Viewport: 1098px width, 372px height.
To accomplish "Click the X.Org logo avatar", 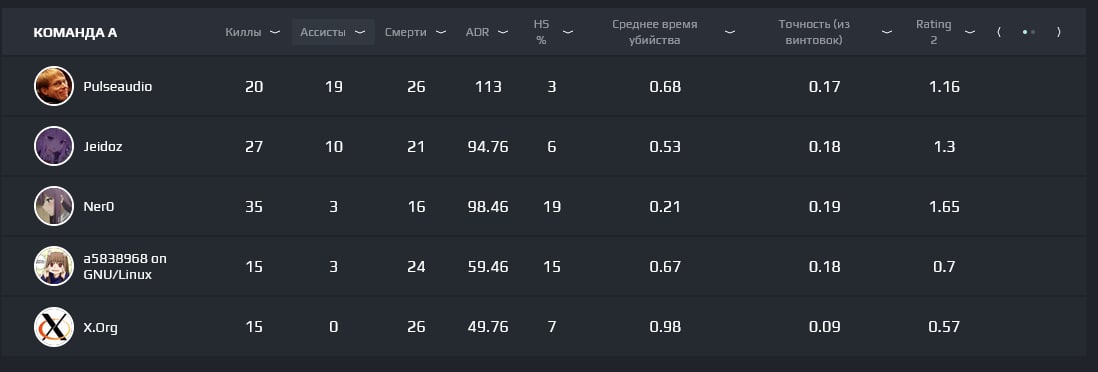I will (x=54, y=326).
